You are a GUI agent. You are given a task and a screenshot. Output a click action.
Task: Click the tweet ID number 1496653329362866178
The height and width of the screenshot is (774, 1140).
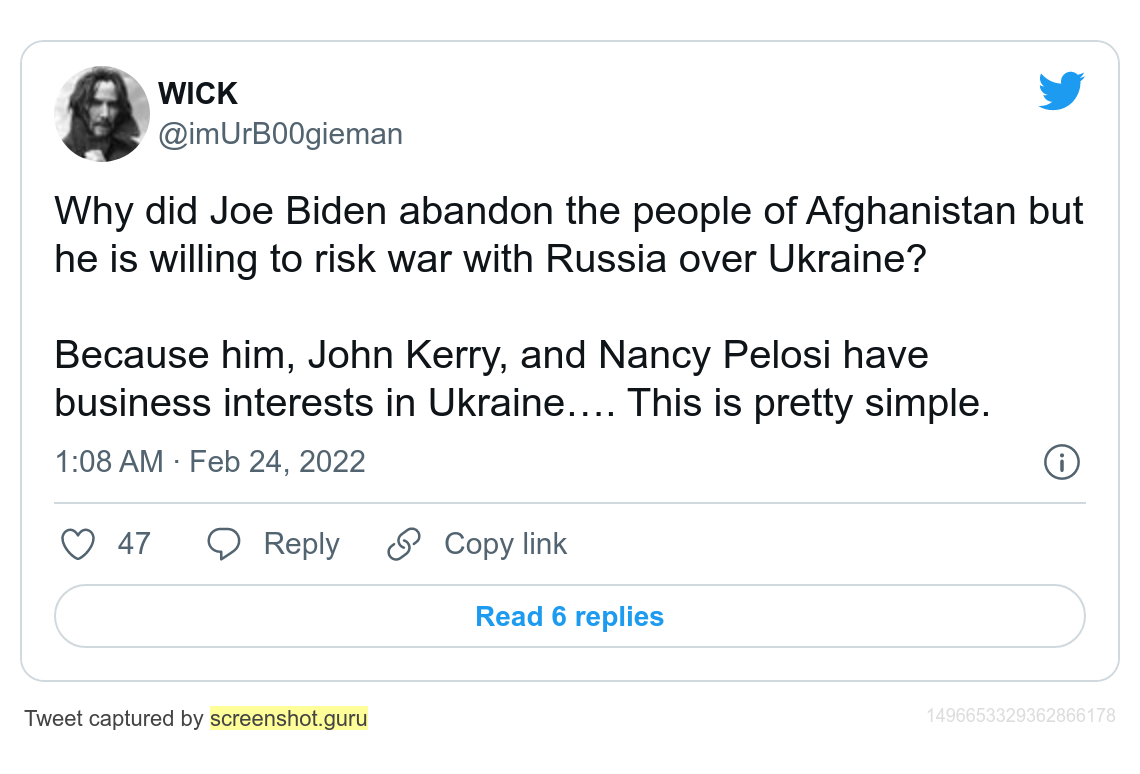[1020, 716]
